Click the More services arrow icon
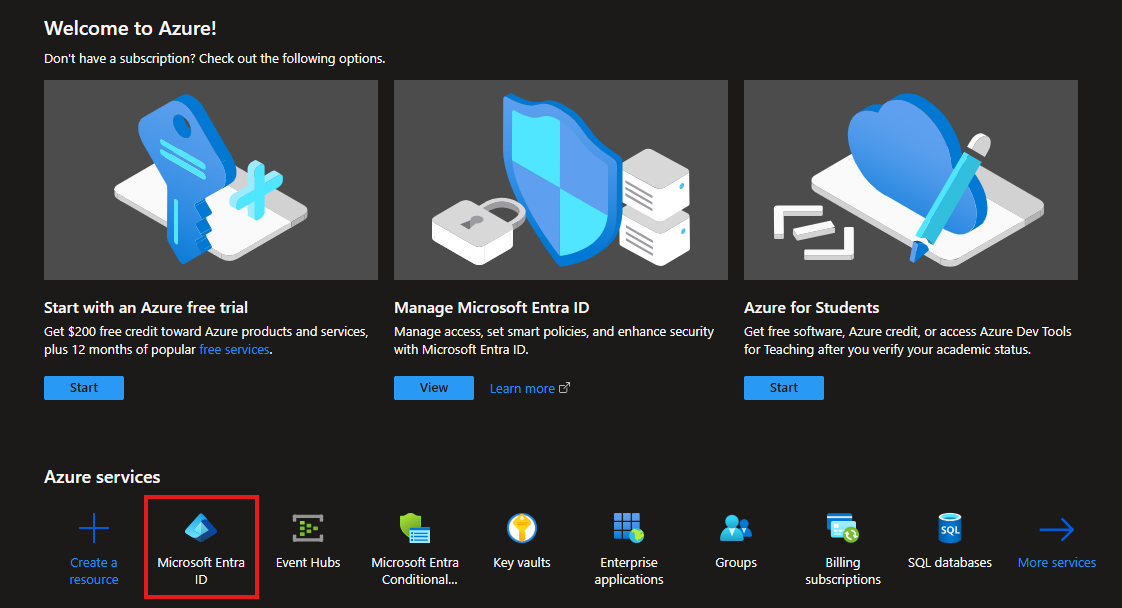This screenshot has width=1122, height=608. [1057, 529]
